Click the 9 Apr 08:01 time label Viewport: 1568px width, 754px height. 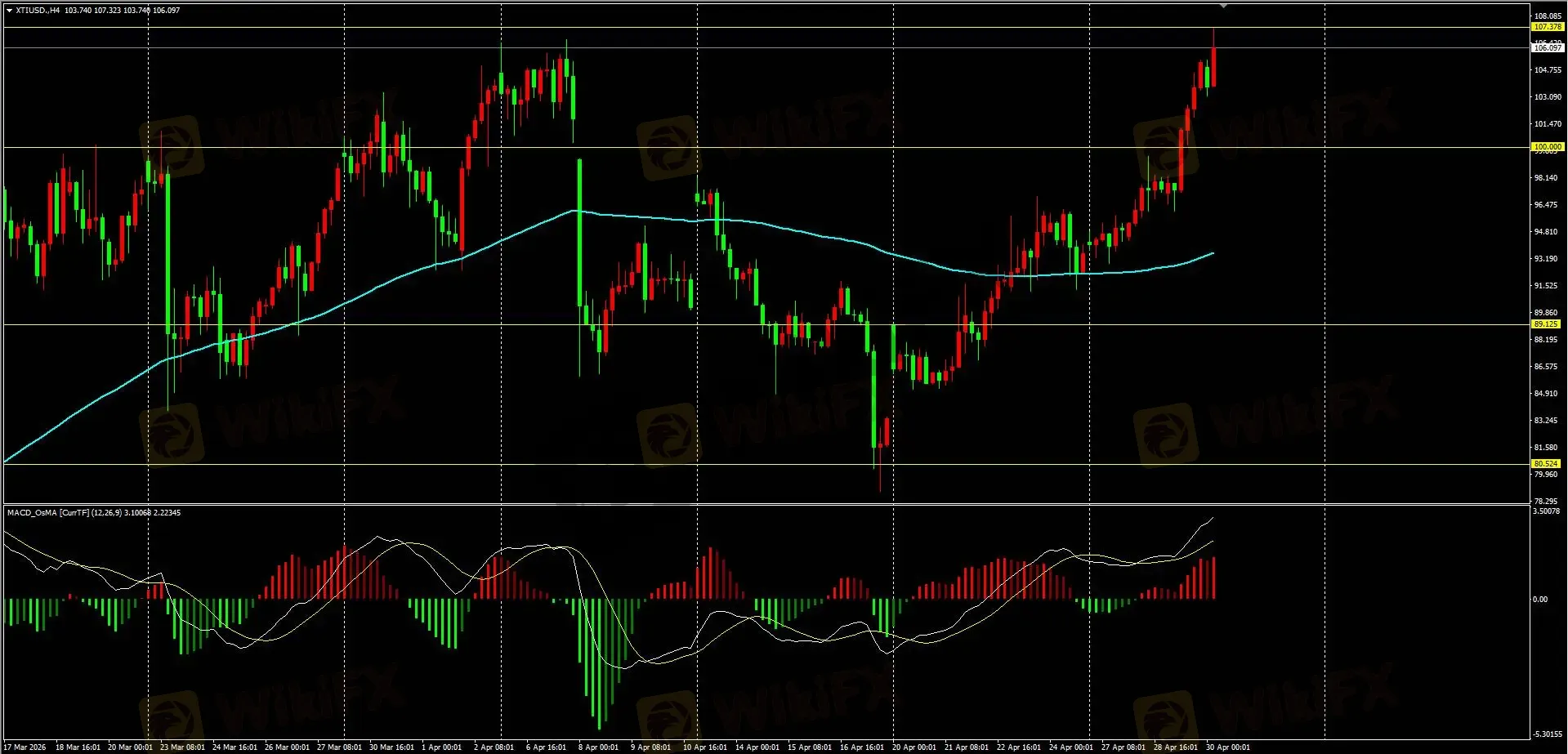650,747
